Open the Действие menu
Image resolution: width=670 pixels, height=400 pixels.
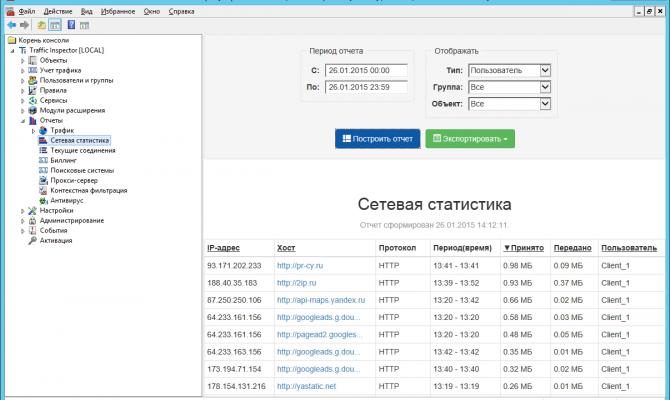coord(58,9)
